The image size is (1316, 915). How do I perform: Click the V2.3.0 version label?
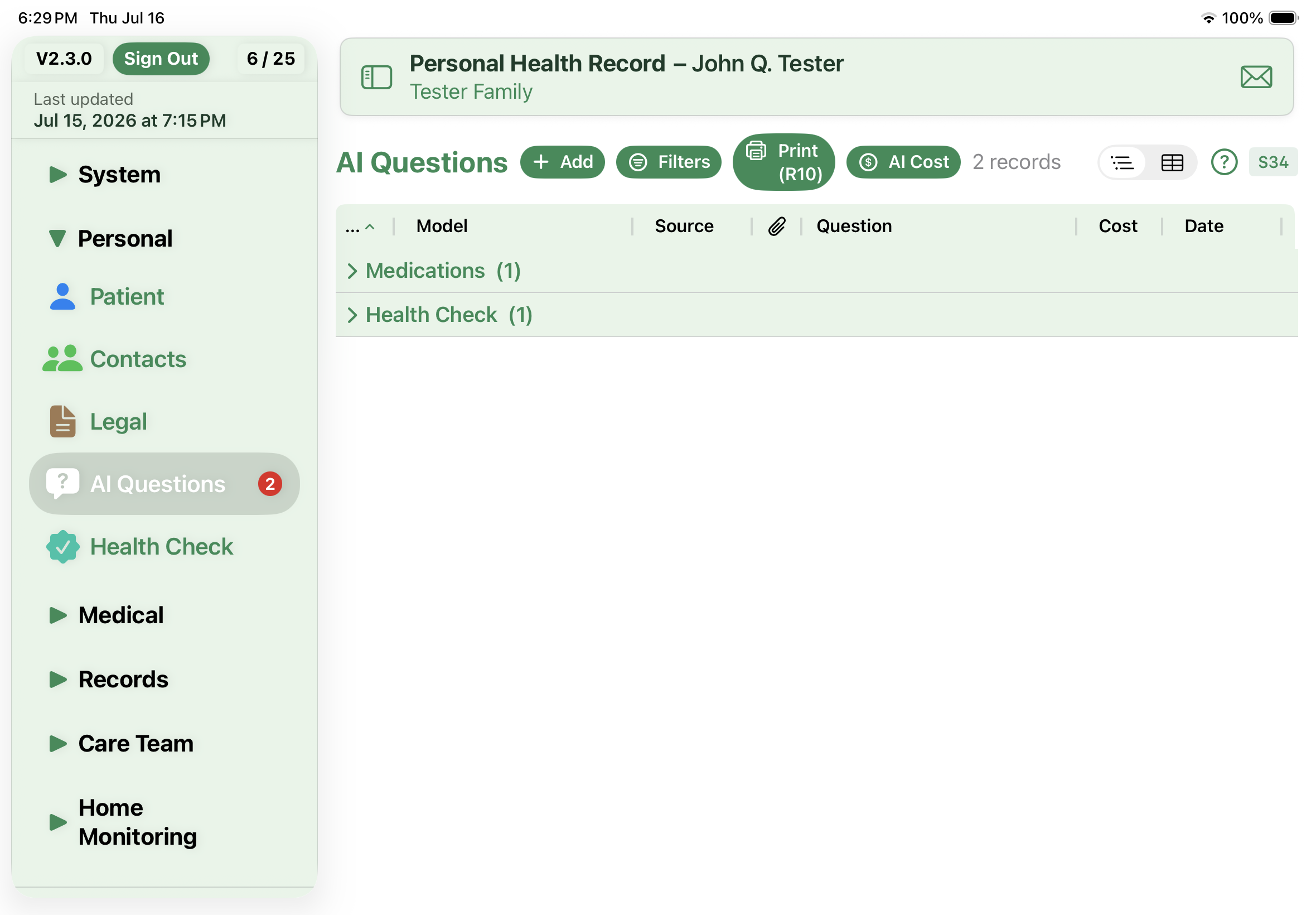pyautogui.click(x=64, y=59)
